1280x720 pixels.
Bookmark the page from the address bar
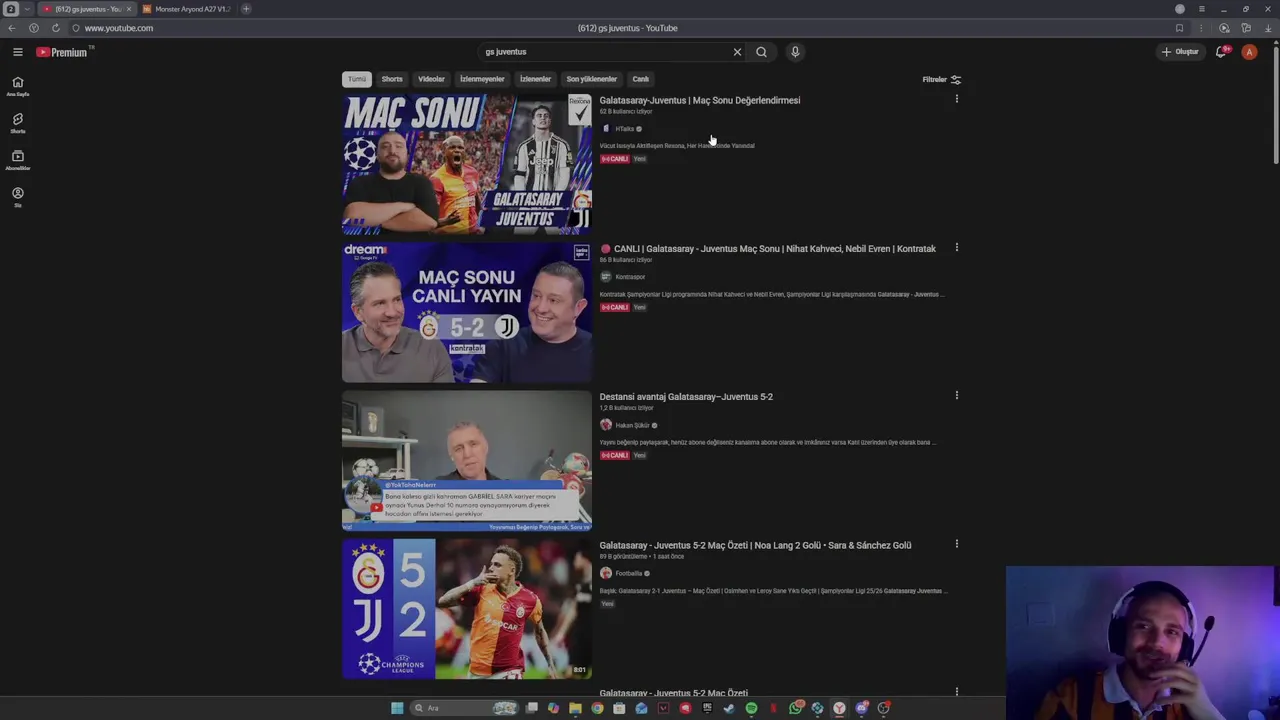1179,28
